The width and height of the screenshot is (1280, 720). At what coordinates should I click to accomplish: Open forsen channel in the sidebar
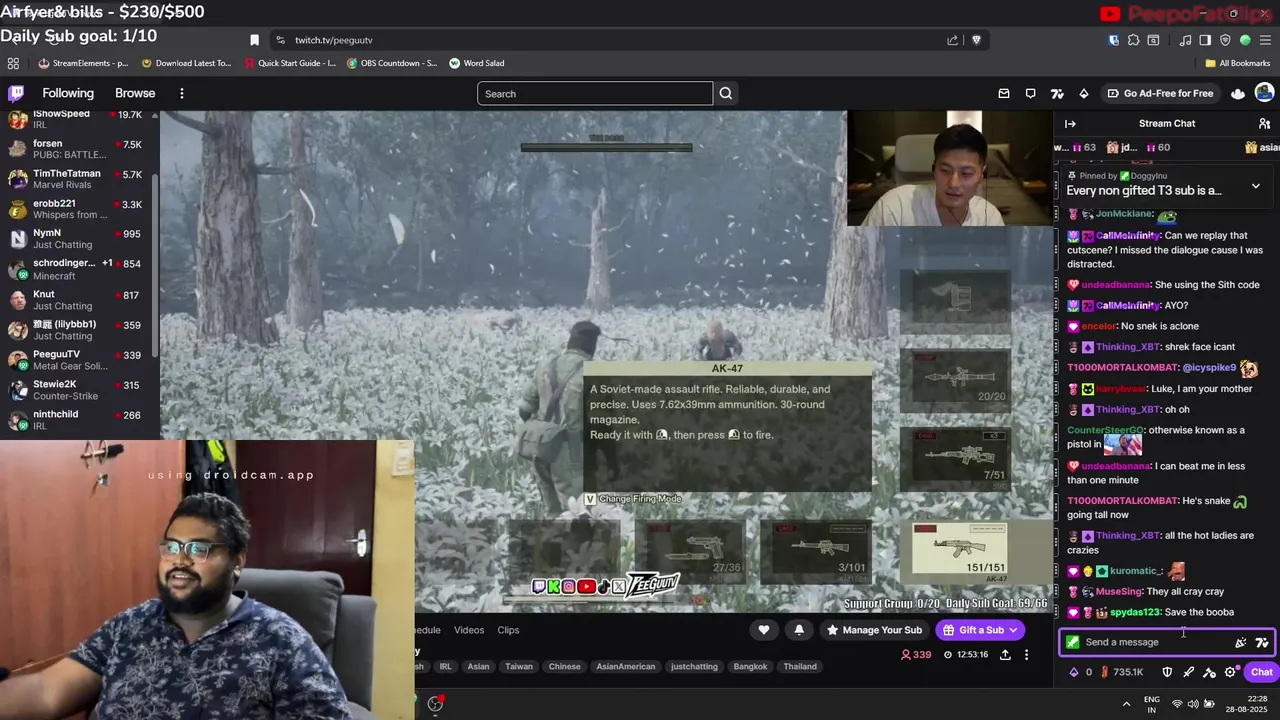click(x=79, y=149)
